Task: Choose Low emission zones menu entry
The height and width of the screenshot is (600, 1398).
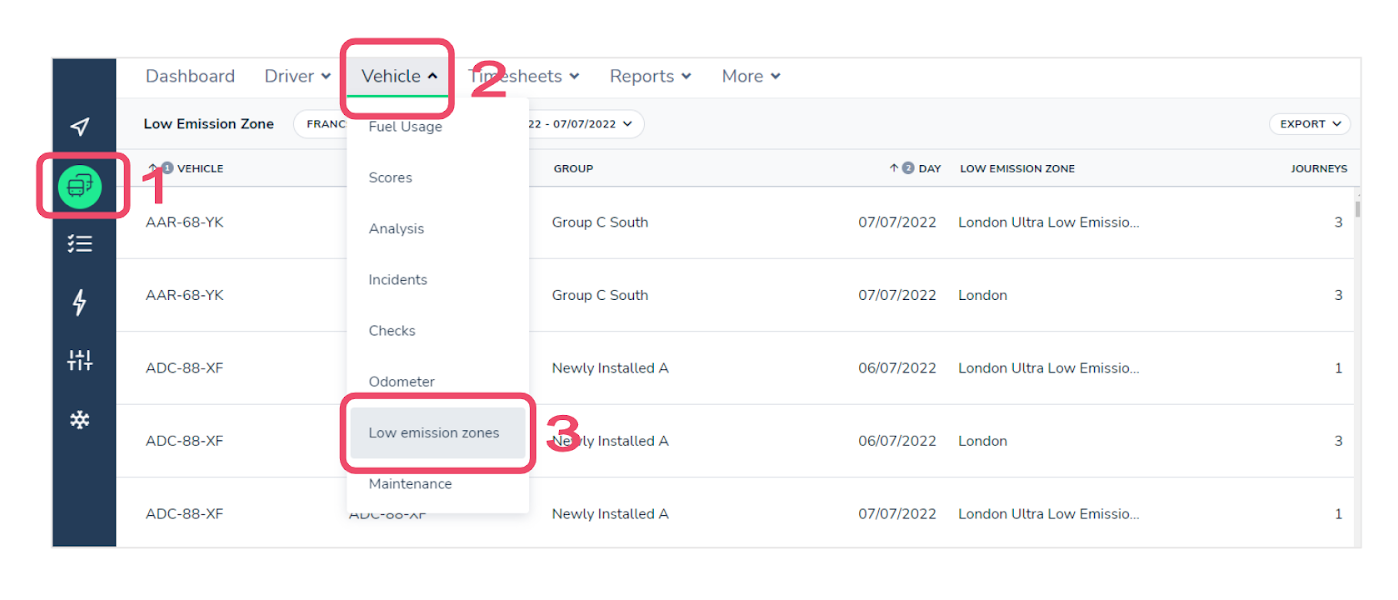Action: [x=438, y=433]
